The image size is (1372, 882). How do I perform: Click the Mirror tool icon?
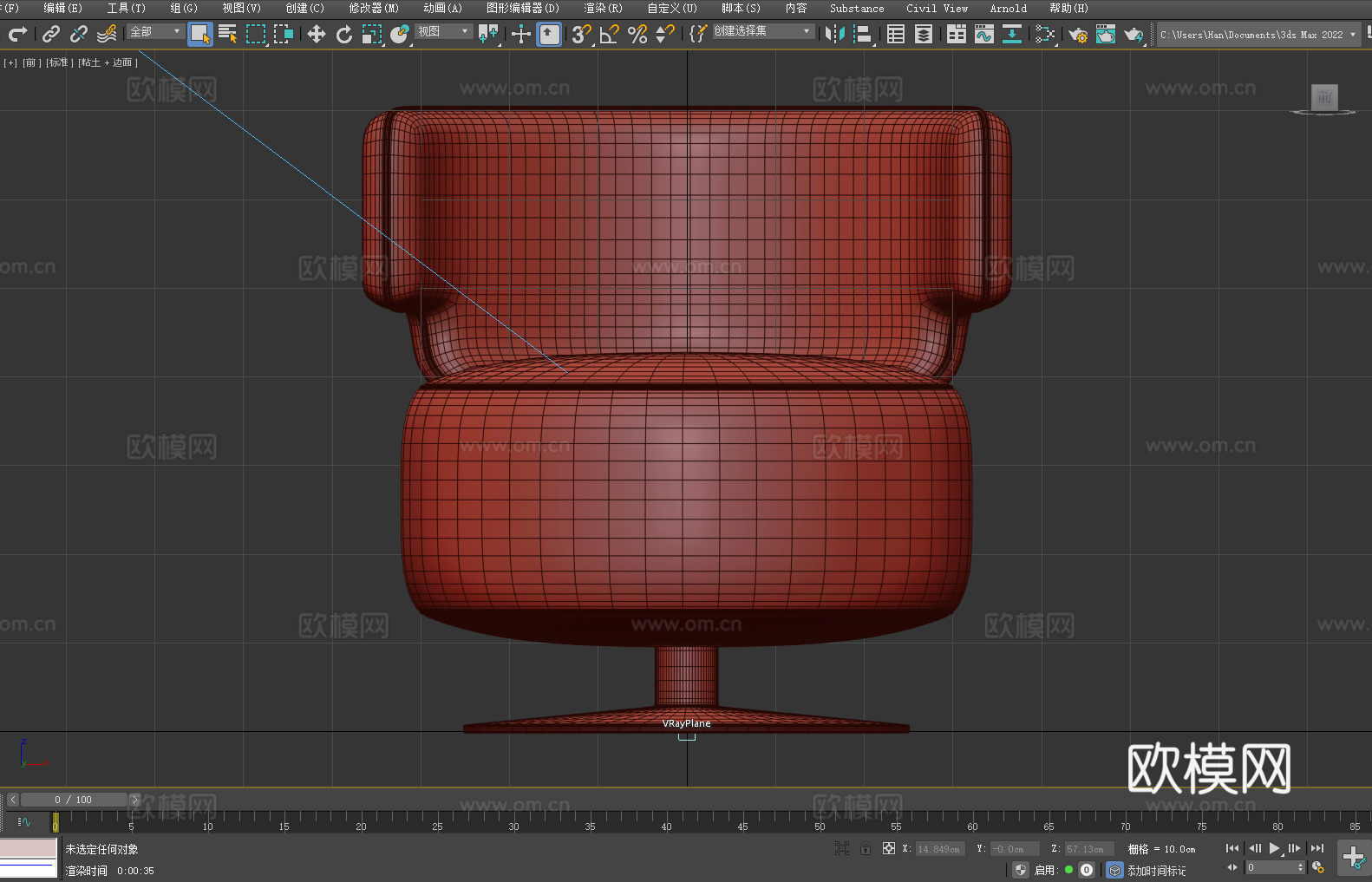pyautogui.click(x=835, y=34)
